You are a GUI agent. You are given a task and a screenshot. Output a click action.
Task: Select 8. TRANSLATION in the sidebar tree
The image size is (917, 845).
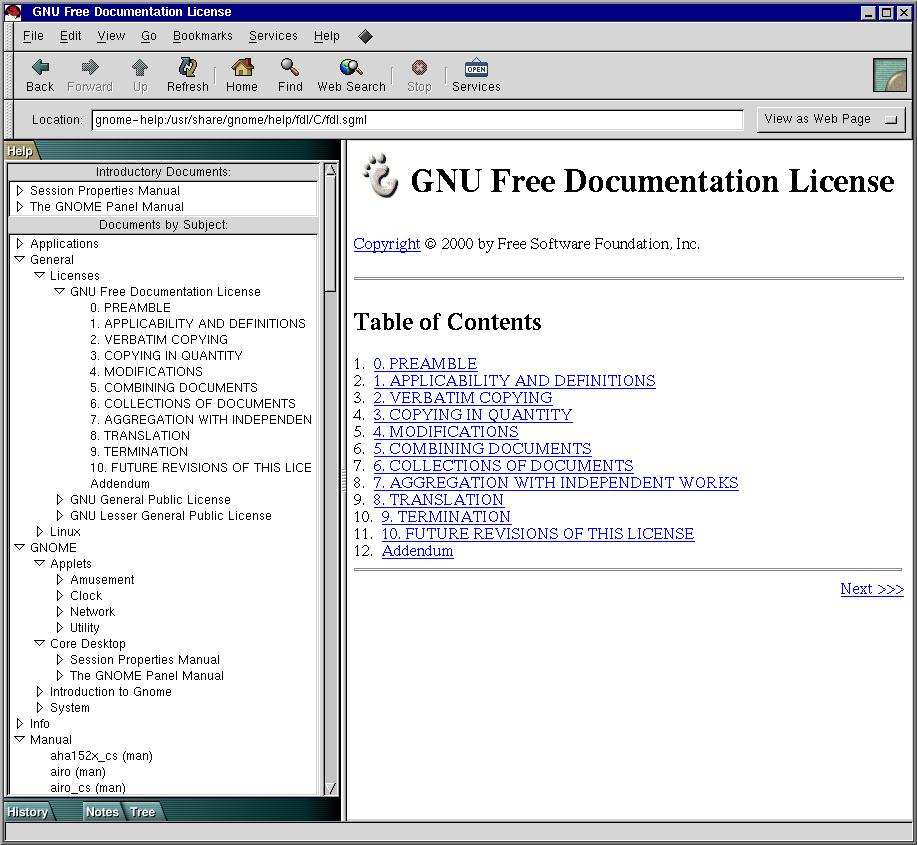coord(139,436)
